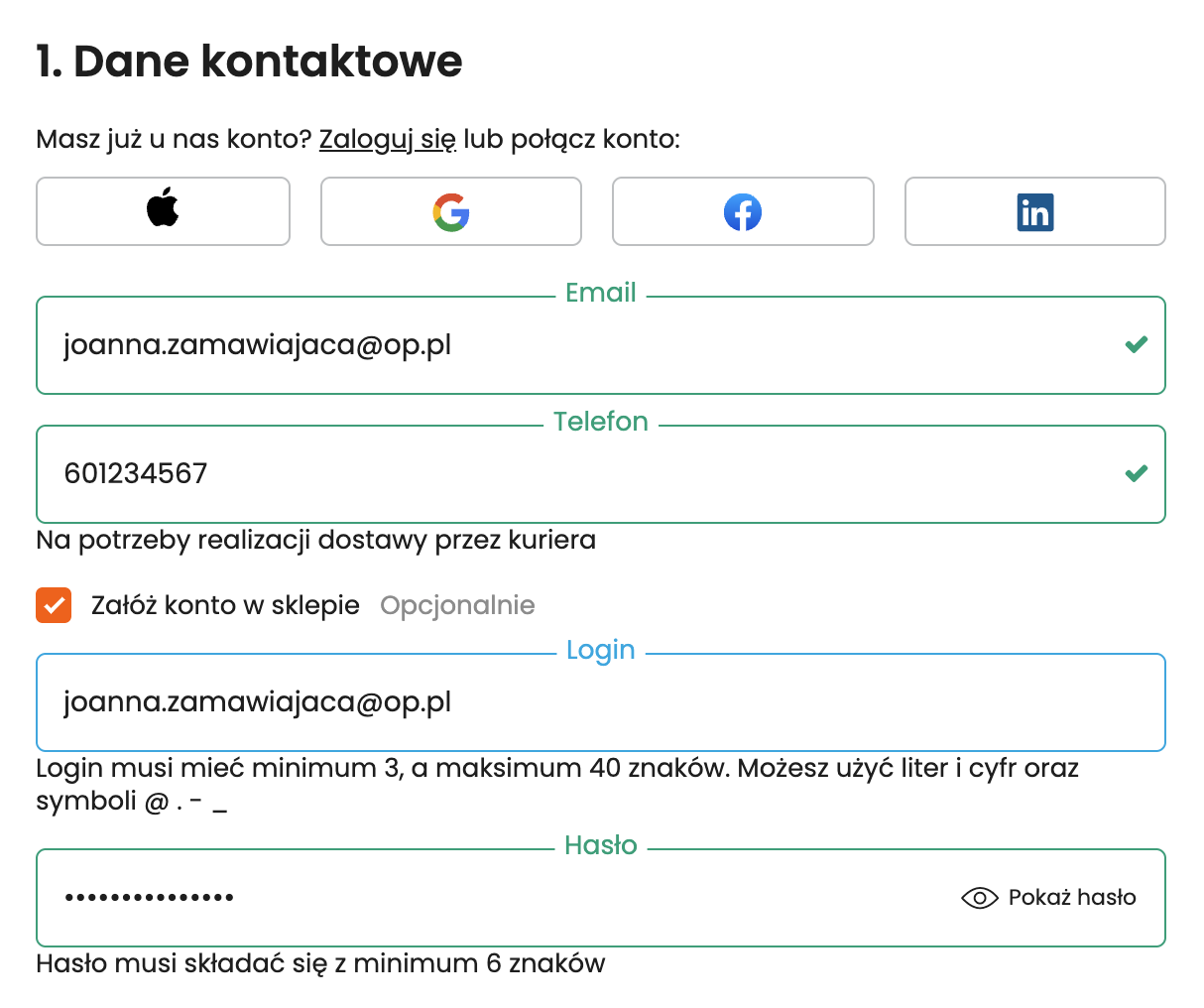Connect account using the Google icon

point(450,211)
